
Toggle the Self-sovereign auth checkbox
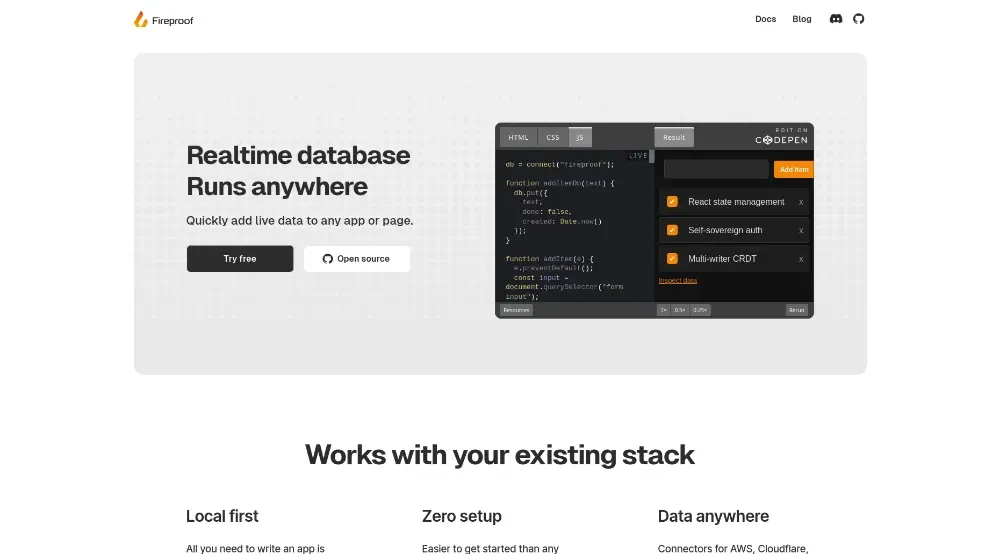(672, 230)
